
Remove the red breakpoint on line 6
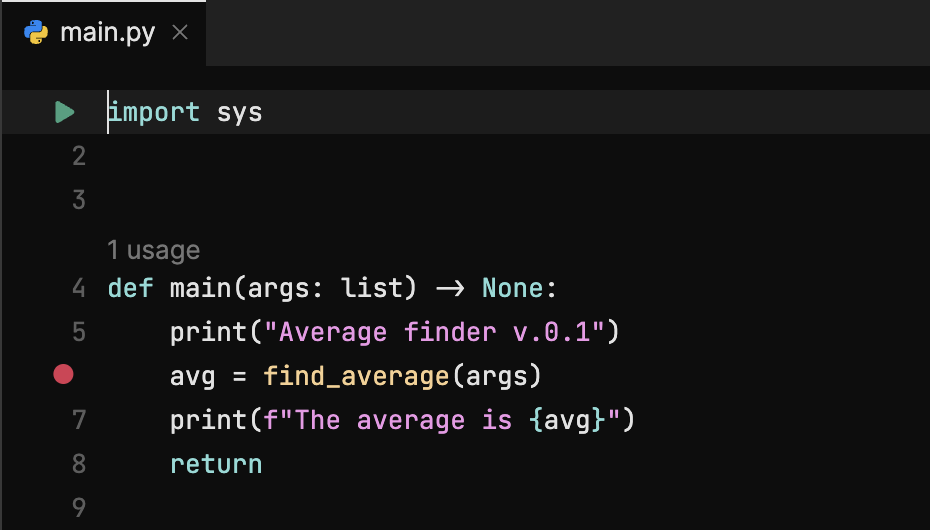coord(64,375)
